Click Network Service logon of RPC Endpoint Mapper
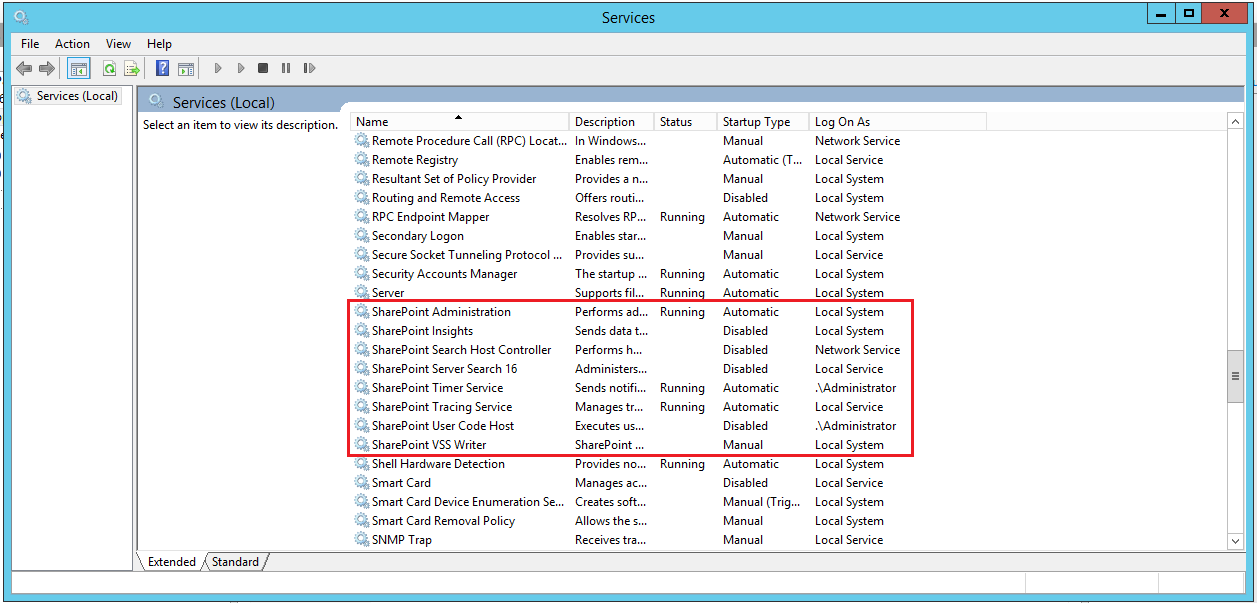Image resolution: width=1257 pixels, height=603 pixels. click(857, 217)
